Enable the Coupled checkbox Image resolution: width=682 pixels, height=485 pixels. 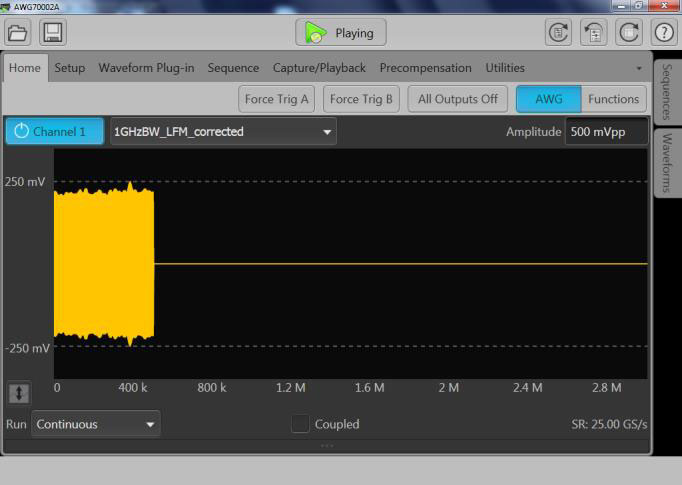[x=300, y=424]
